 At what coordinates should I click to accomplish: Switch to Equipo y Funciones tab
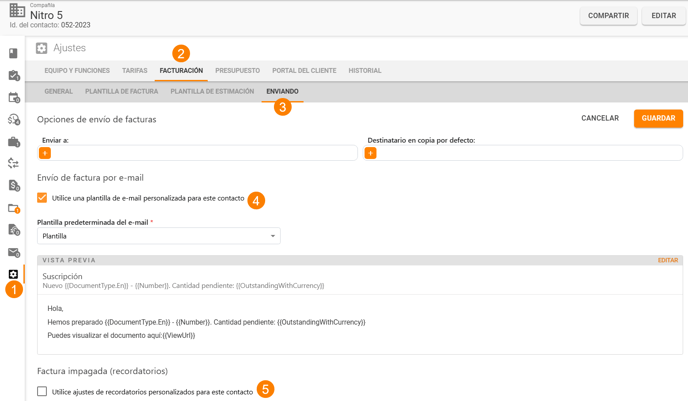point(77,71)
